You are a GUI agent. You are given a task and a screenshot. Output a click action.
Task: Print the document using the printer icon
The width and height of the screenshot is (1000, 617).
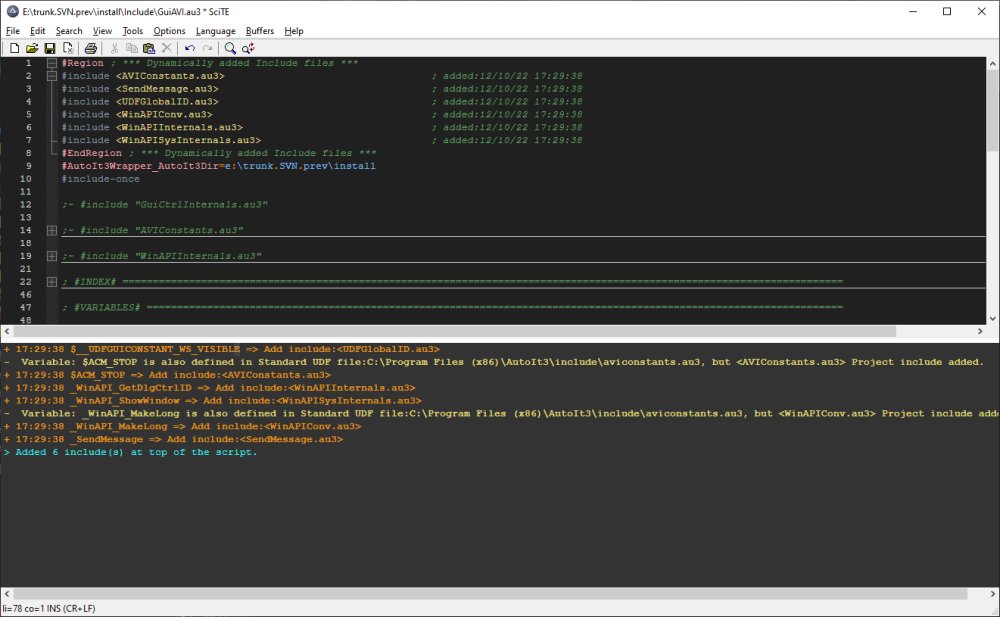point(91,48)
